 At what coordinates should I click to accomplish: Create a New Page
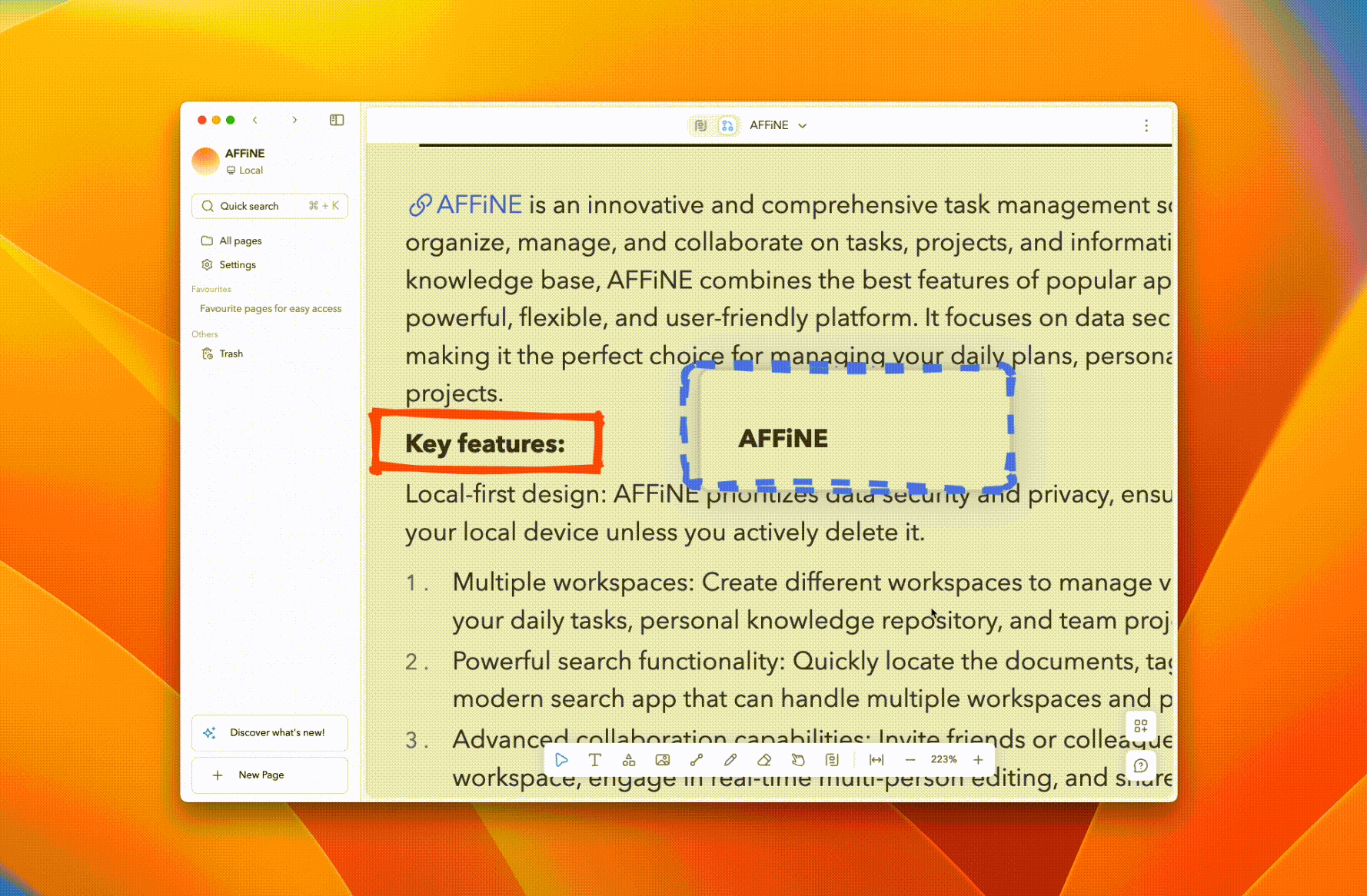pyautogui.click(x=269, y=775)
